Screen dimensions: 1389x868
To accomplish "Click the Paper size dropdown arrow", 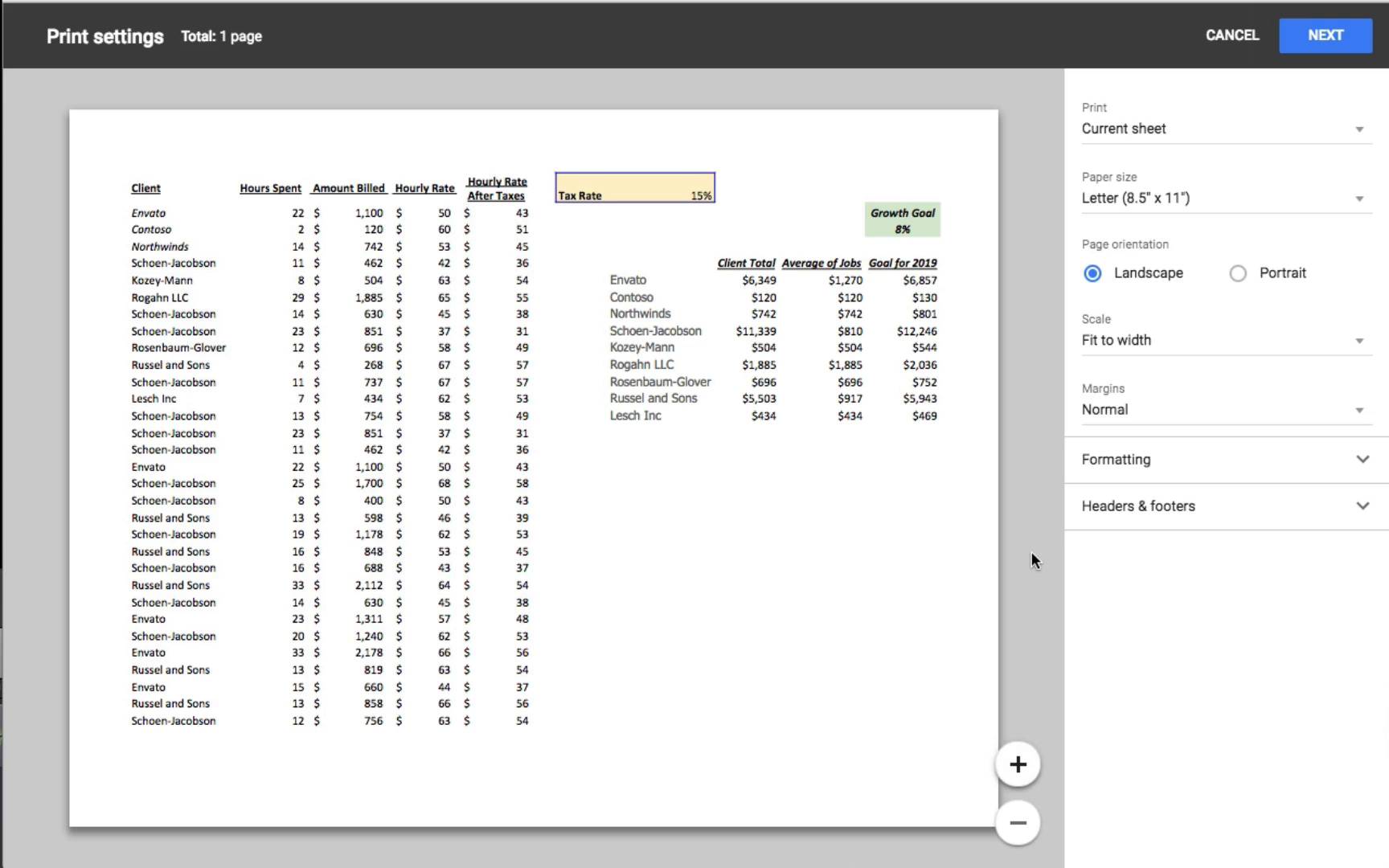I will tap(1360, 198).
